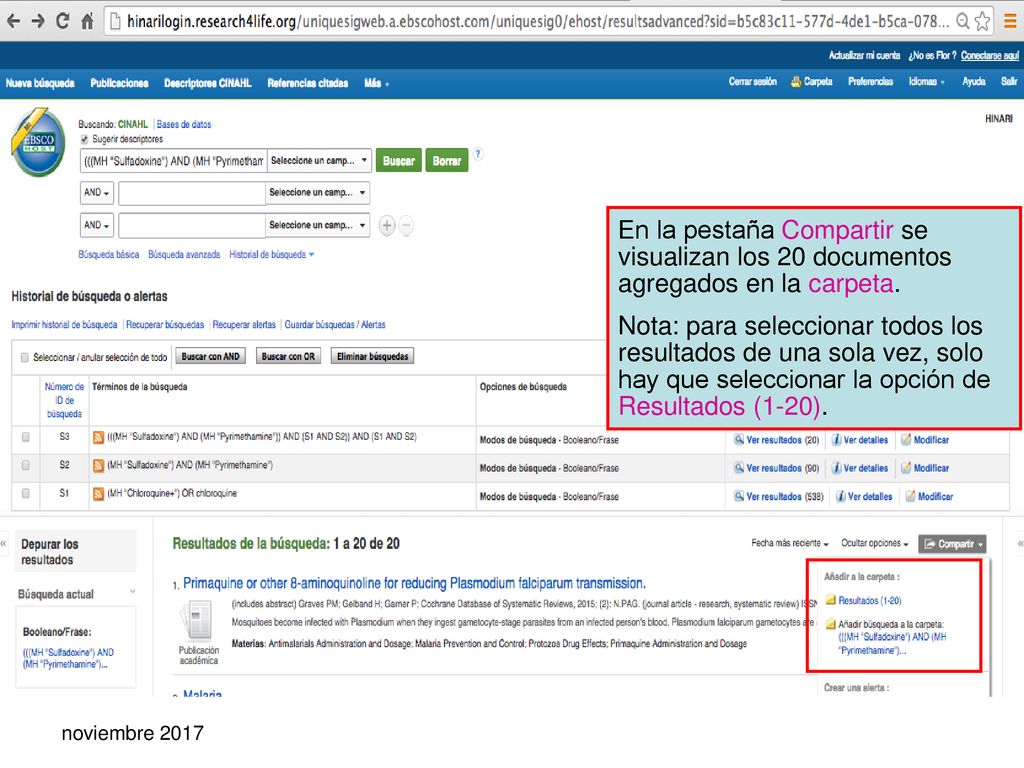View details of search S3
This screenshot has width=1024, height=768.
click(x=859, y=440)
